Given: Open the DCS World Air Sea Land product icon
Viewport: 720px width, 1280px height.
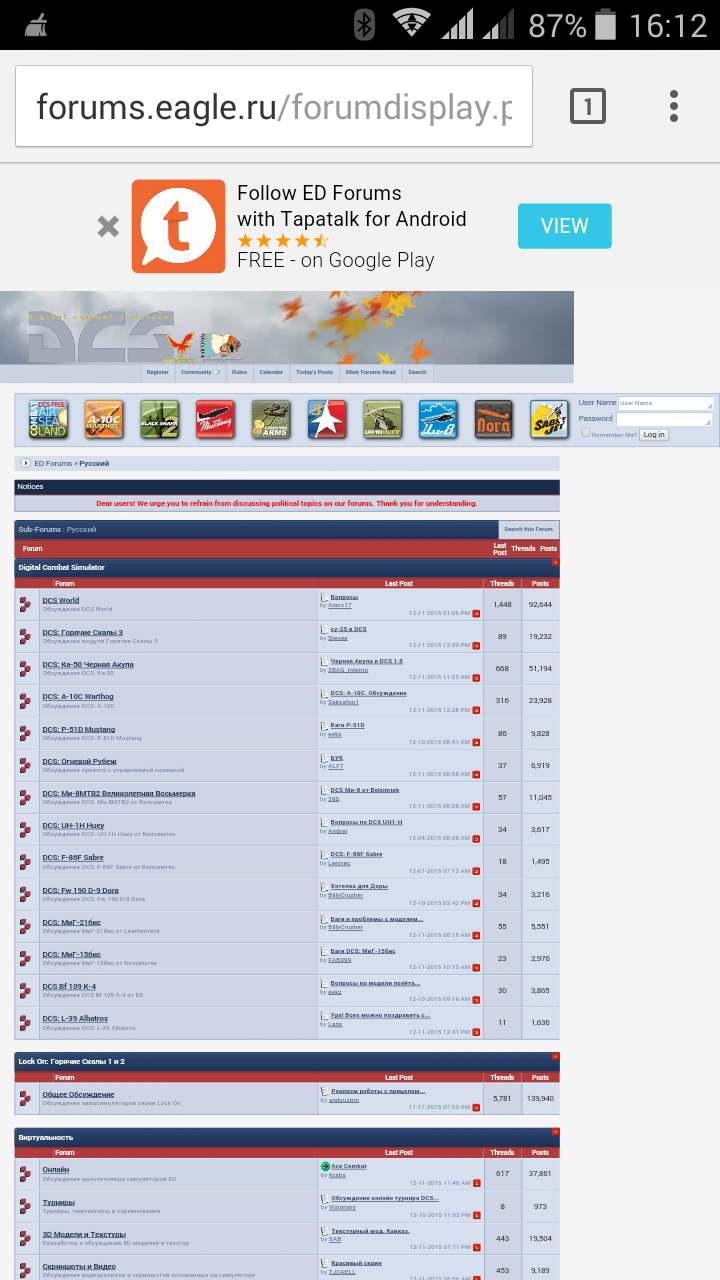Looking at the screenshot, I should (48, 419).
